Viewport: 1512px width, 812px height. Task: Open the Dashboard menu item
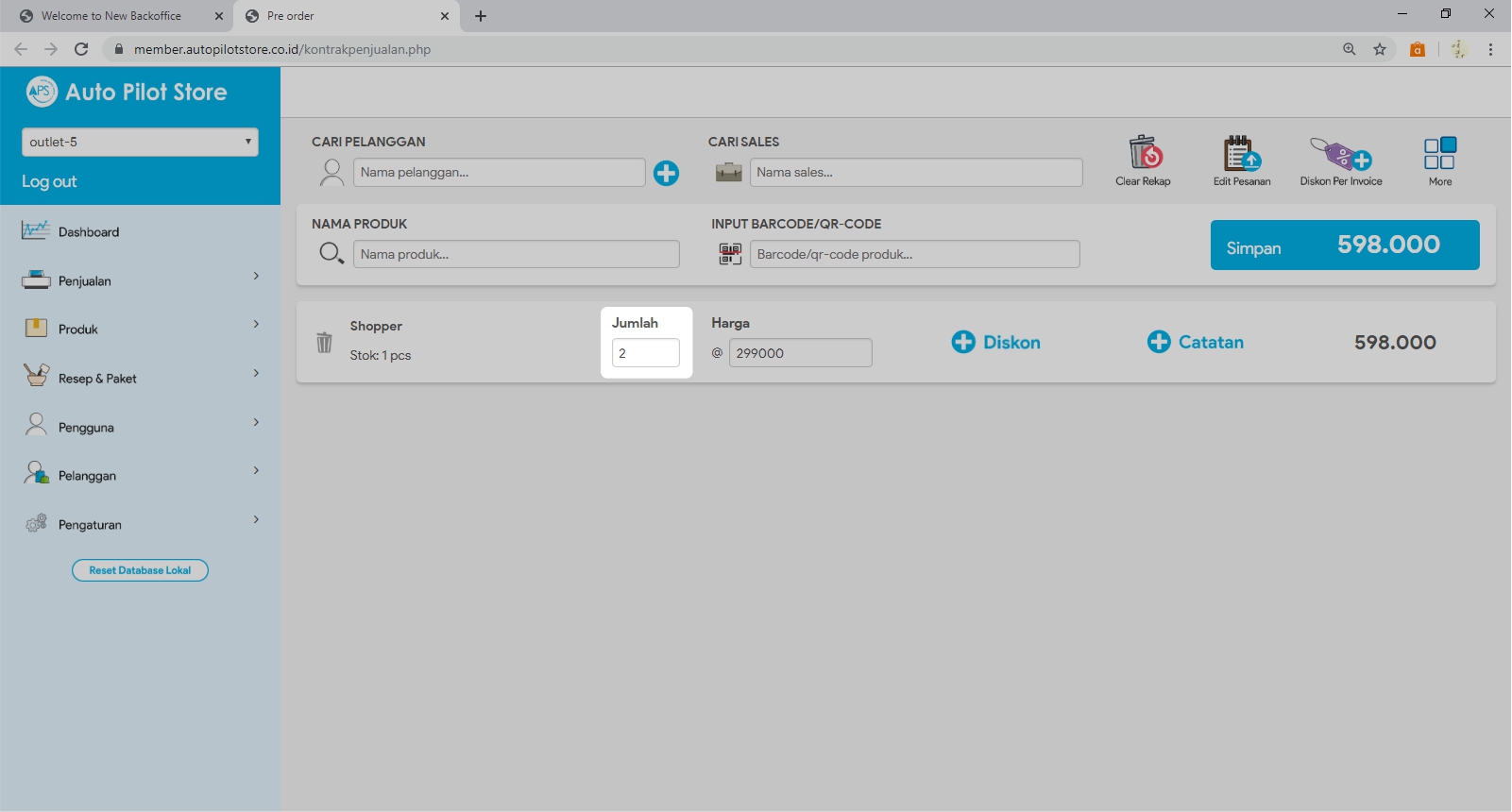point(89,232)
